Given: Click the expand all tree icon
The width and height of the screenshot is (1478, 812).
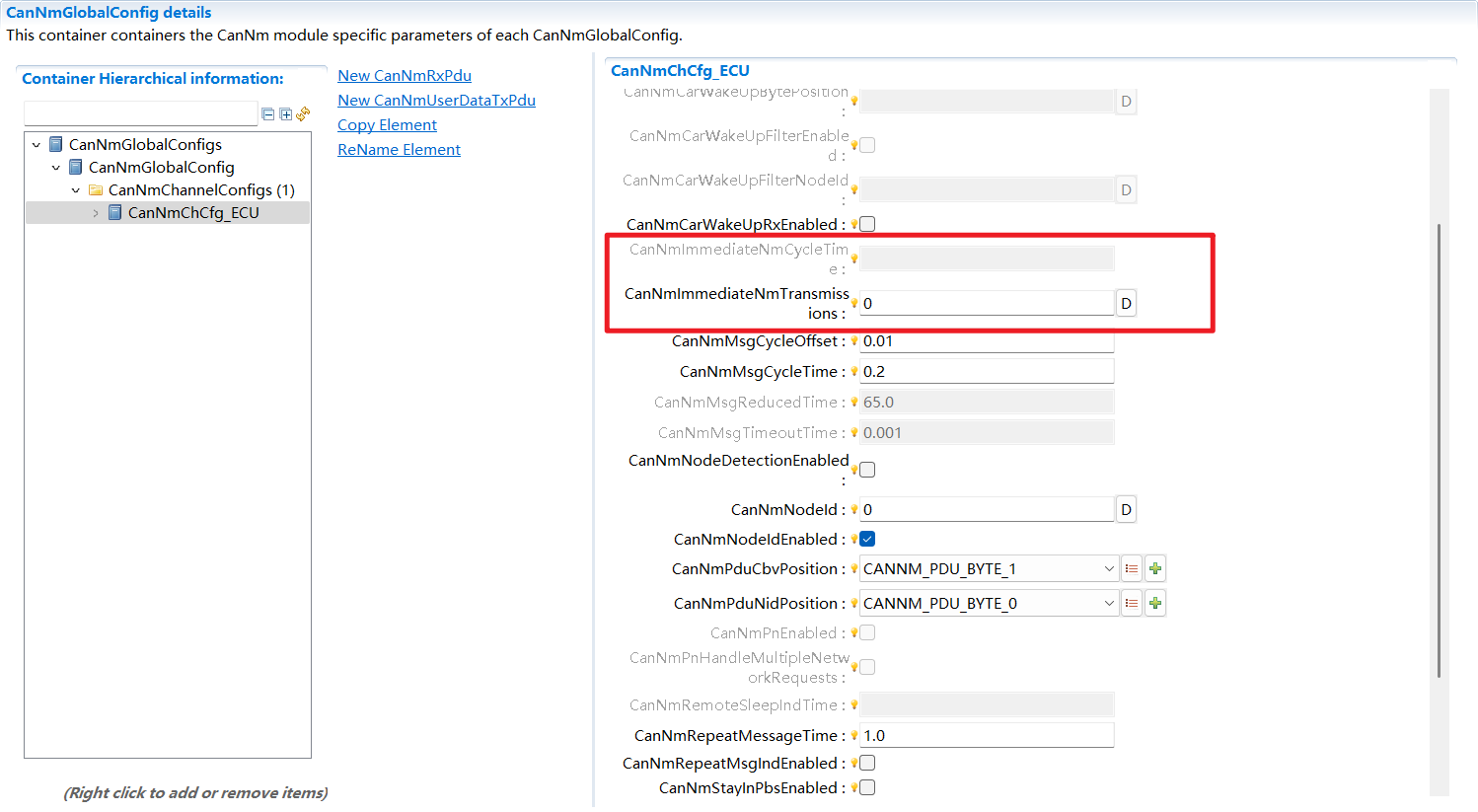Looking at the screenshot, I should coord(285,114).
